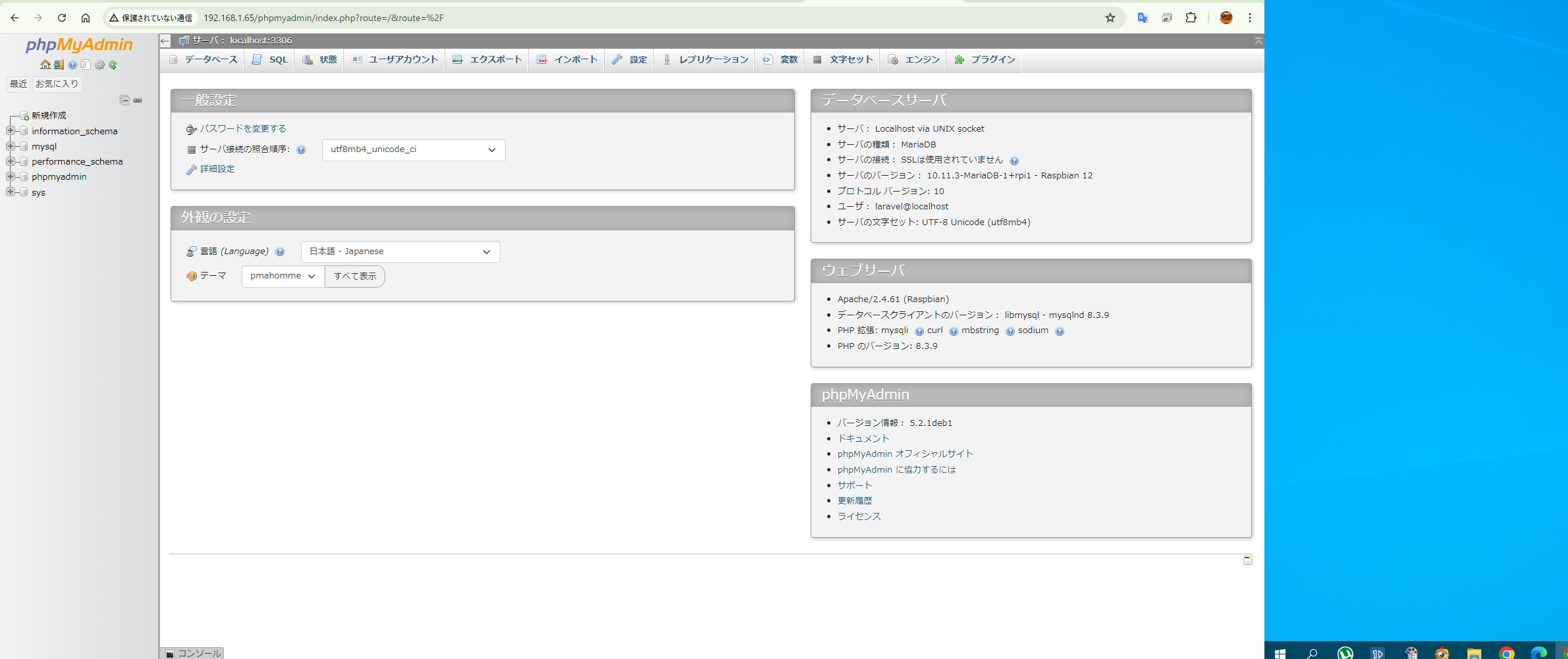Open the SQL tab
1568x659 pixels.
[x=270, y=60]
